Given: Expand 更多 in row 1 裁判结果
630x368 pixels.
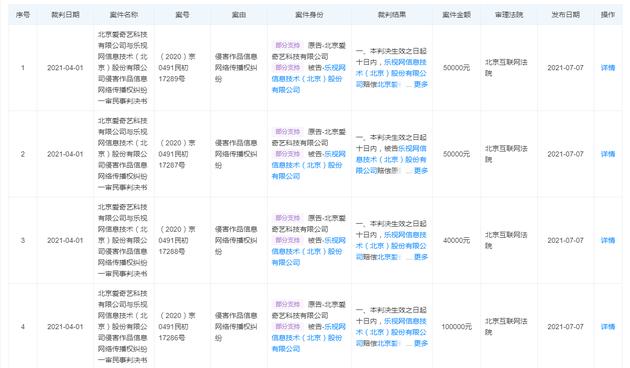Looking at the screenshot, I should pyautogui.click(x=421, y=84).
